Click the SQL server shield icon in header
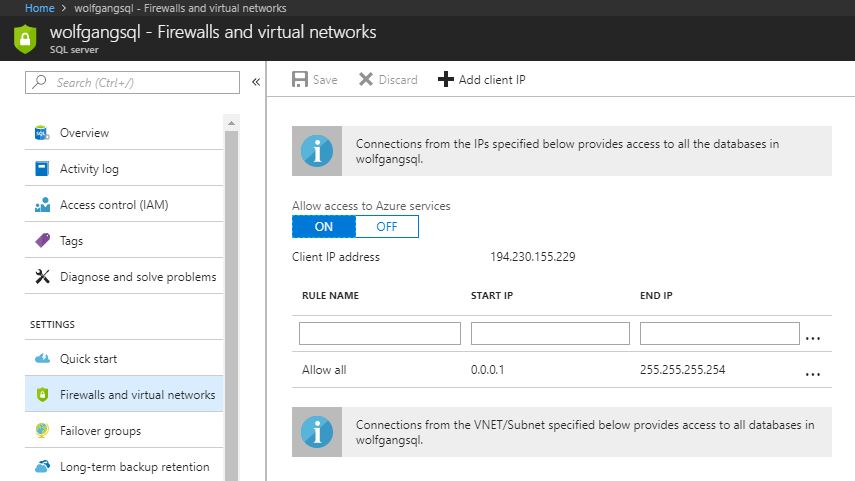The width and height of the screenshot is (855, 481). pos(25,39)
